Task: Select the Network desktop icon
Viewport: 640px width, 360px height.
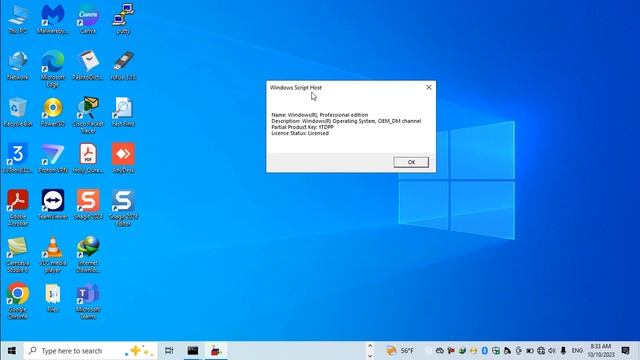Action: click(18, 66)
